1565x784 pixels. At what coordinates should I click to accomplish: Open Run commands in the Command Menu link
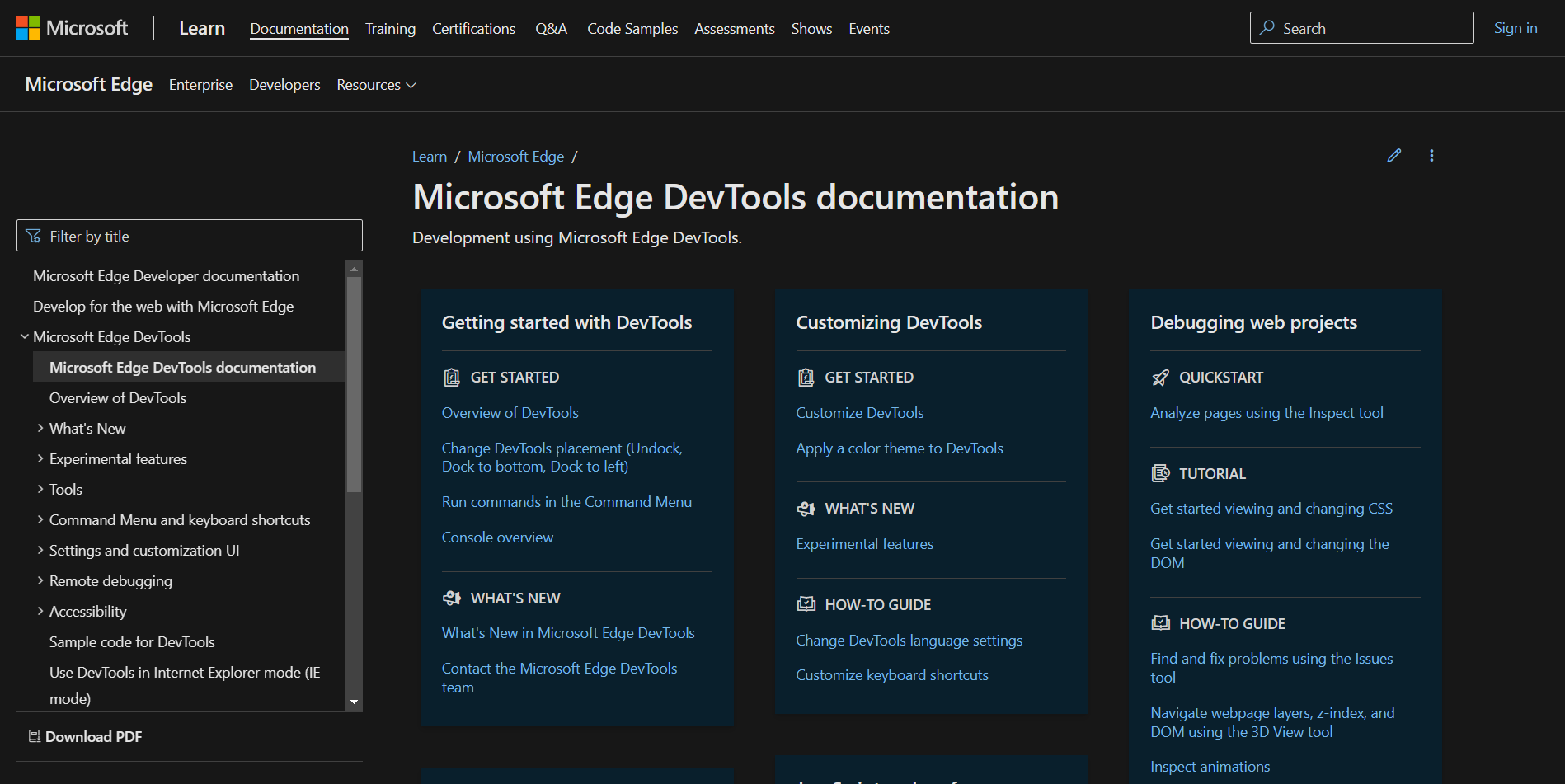click(566, 502)
